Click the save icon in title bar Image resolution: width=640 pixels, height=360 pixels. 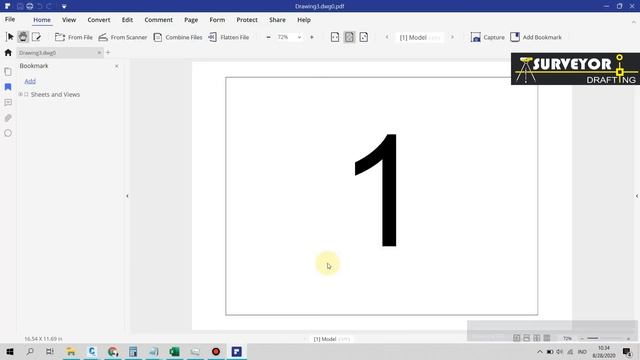click(20, 6)
